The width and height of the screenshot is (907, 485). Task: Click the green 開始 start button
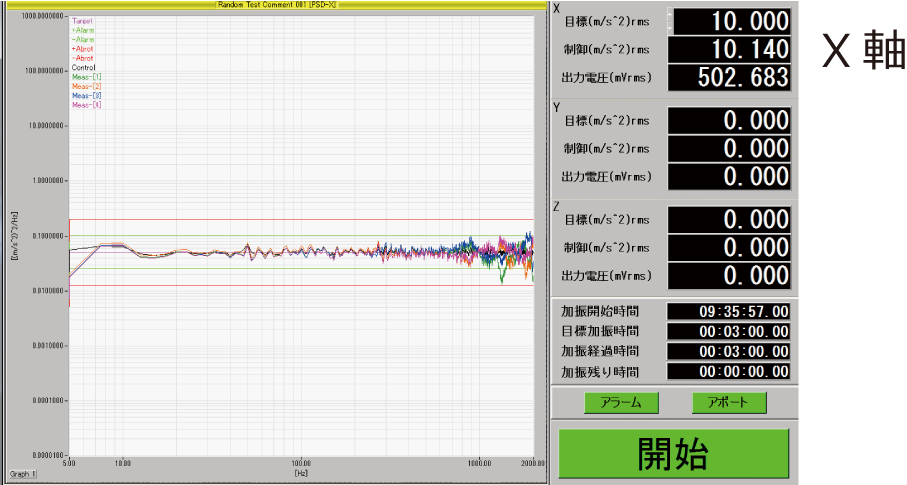coord(673,453)
